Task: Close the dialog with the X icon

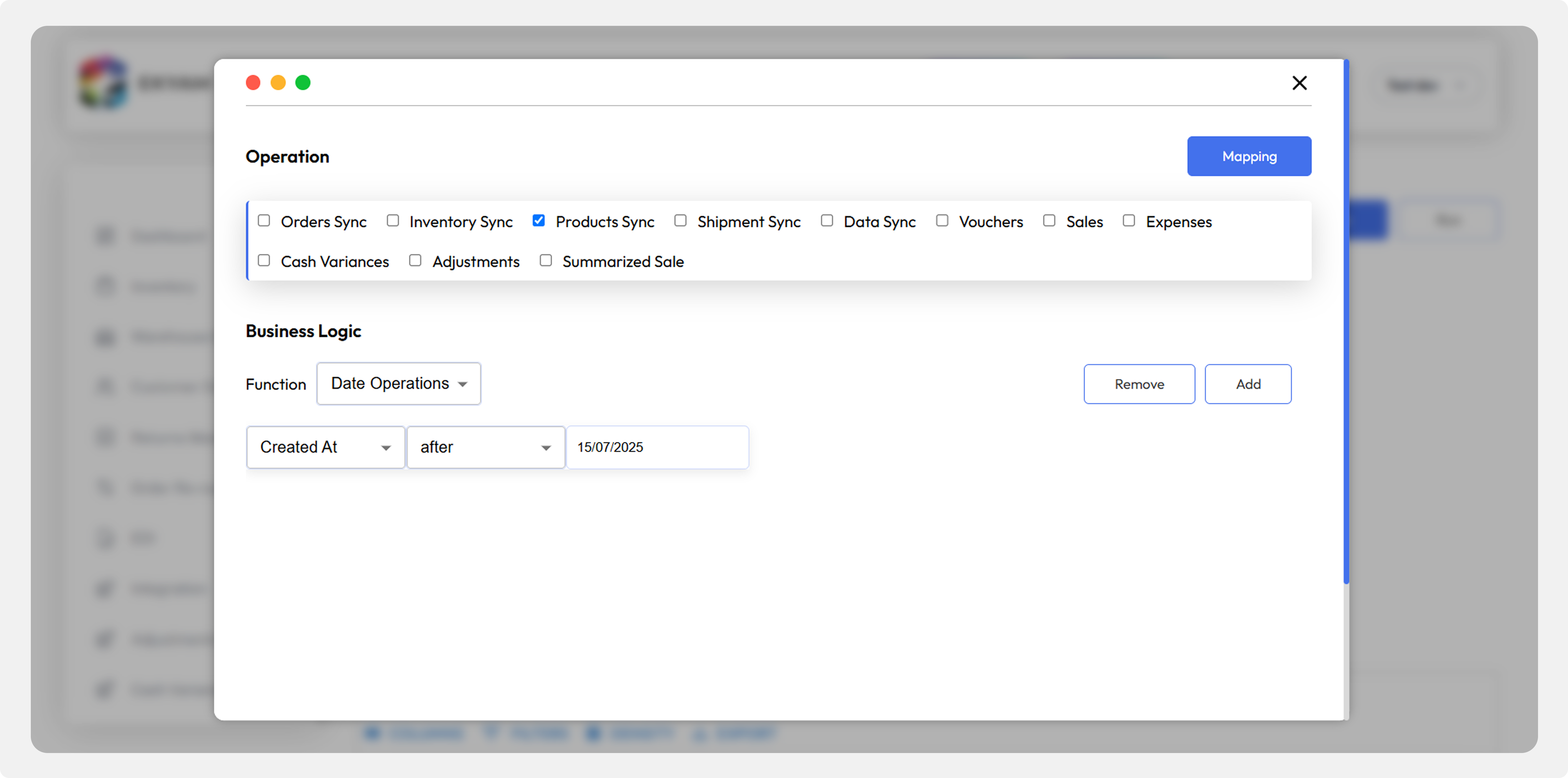Action: [1299, 83]
